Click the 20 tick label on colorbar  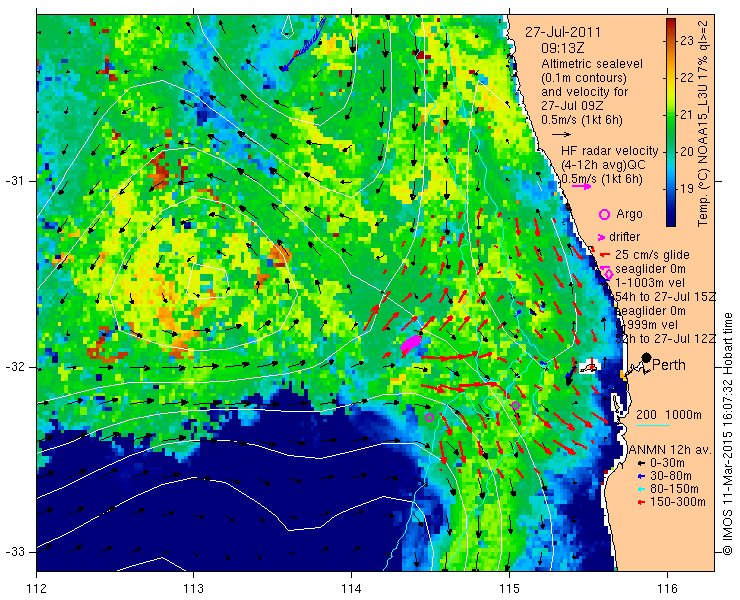pyautogui.click(x=686, y=152)
